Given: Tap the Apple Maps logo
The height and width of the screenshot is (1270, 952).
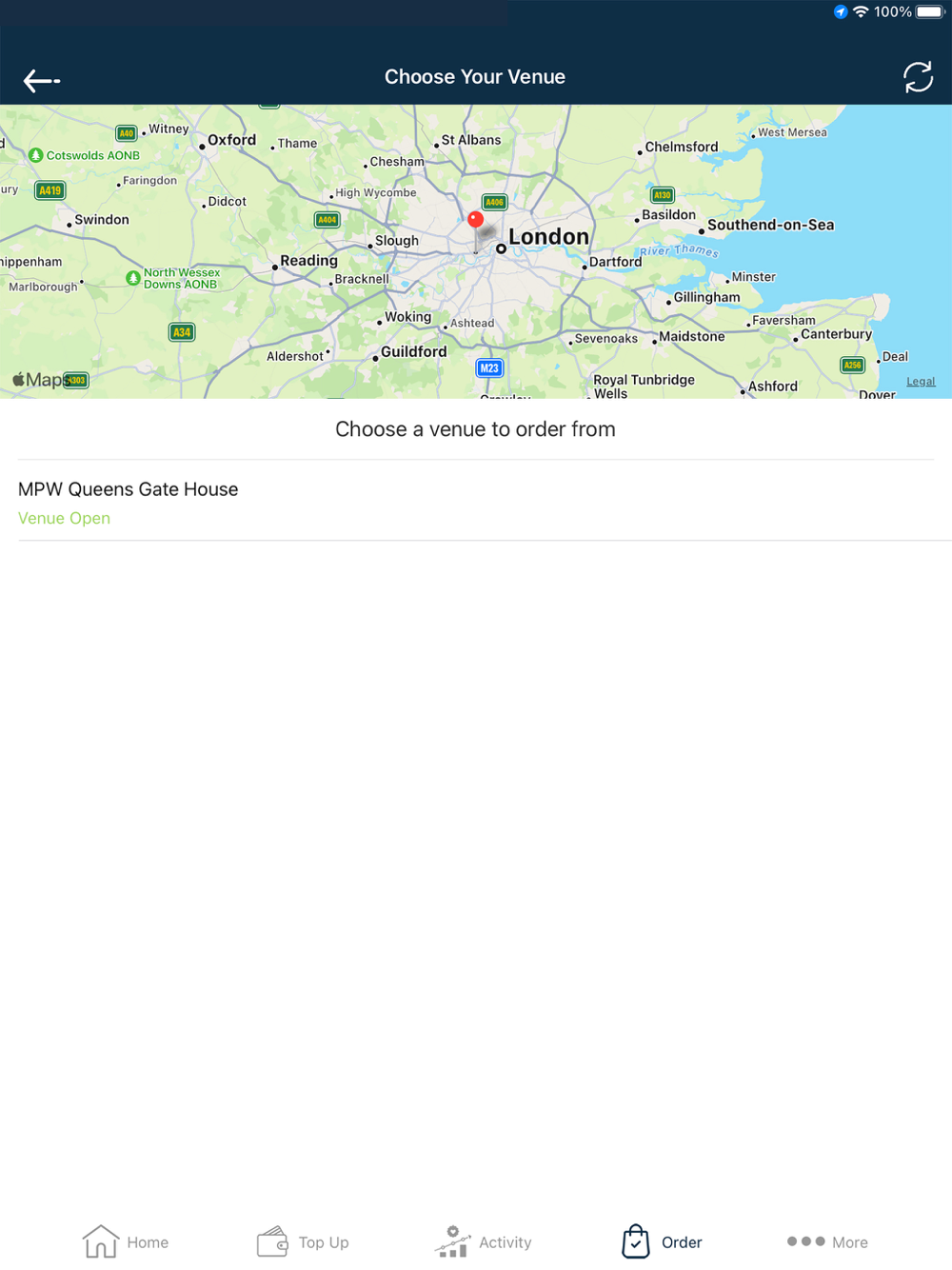Looking at the screenshot, I should click(38, 380).
